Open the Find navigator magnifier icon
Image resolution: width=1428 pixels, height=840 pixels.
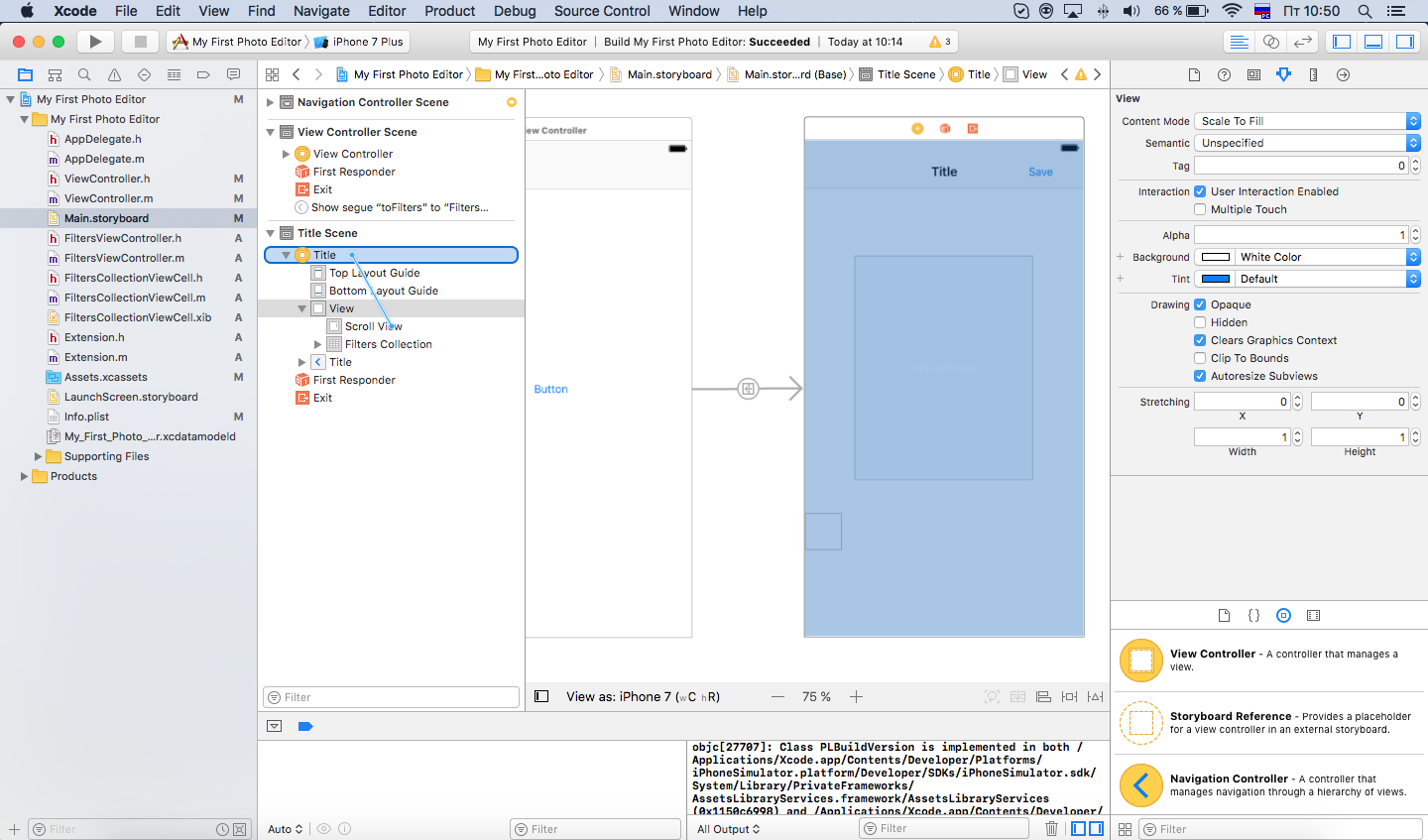pos(85,74)
